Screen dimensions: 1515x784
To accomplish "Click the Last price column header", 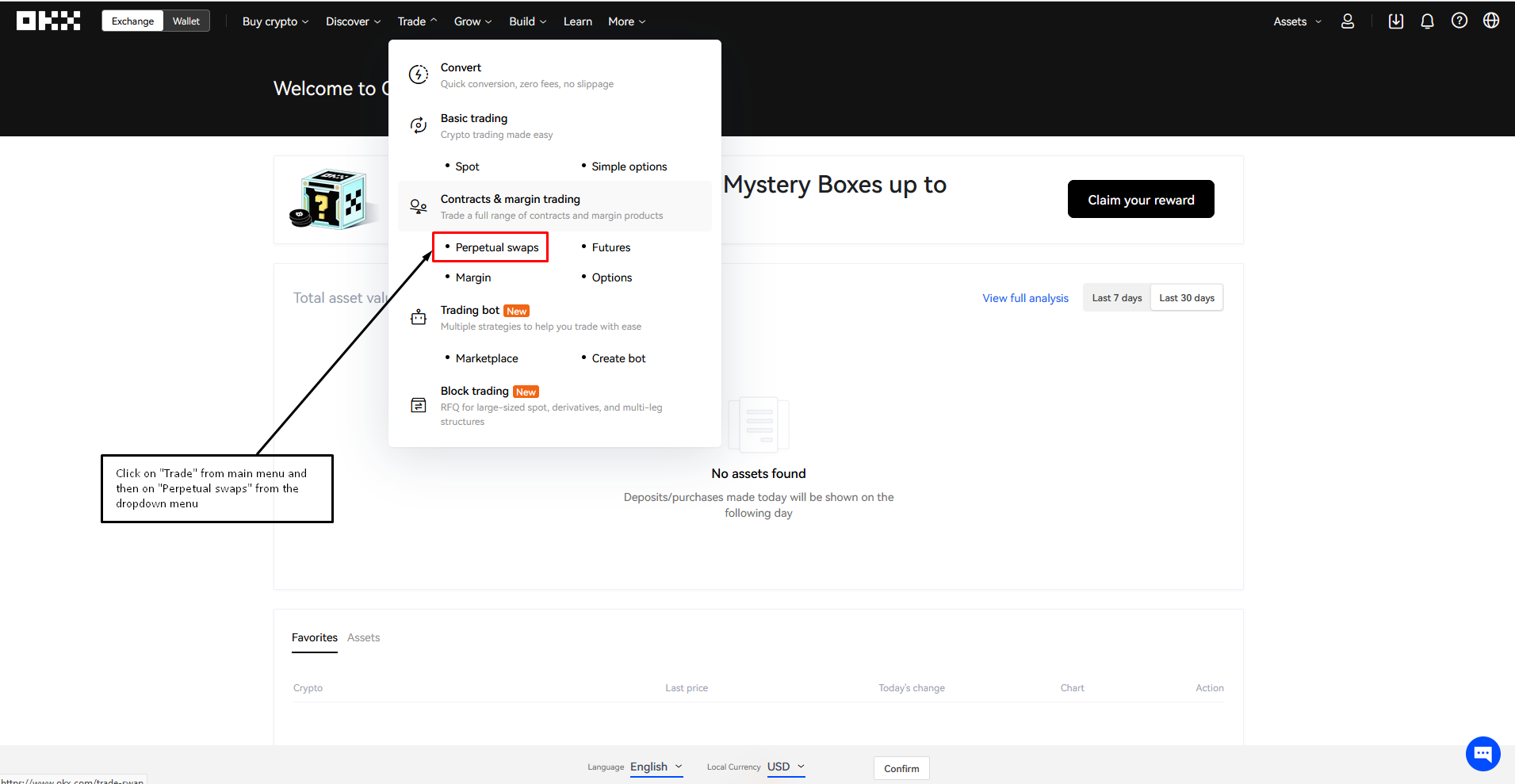I will coord(687,688).
